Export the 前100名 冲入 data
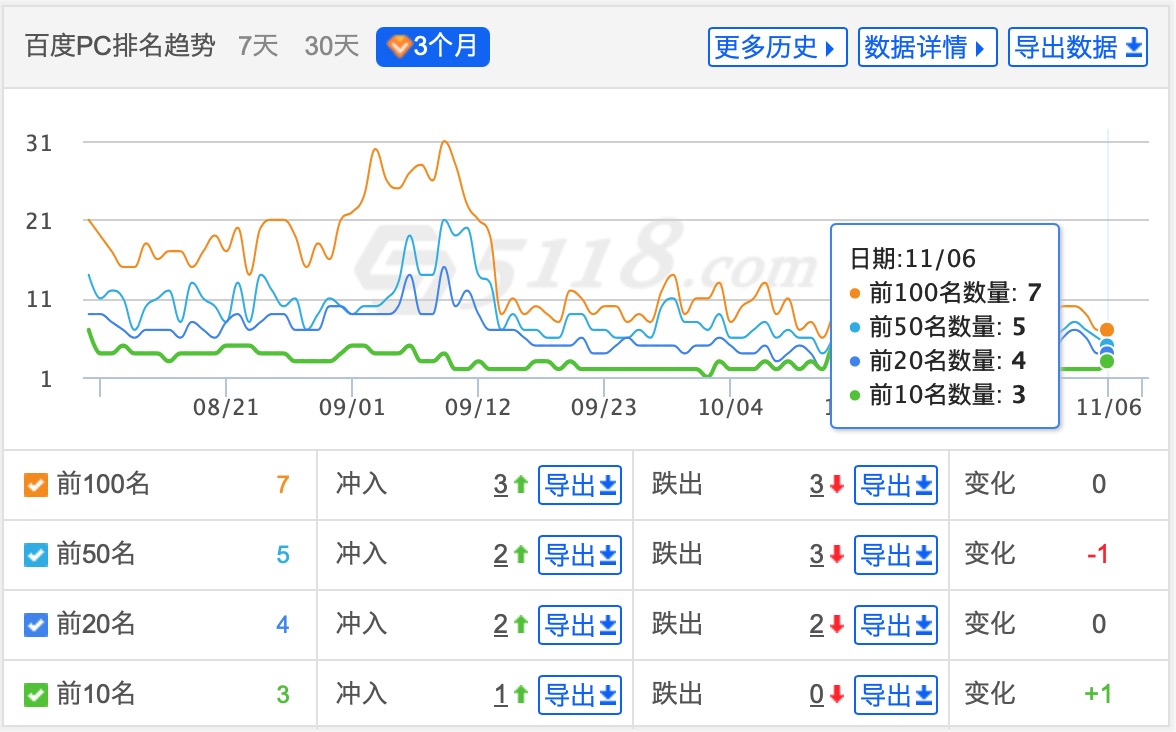 [580, 485]
